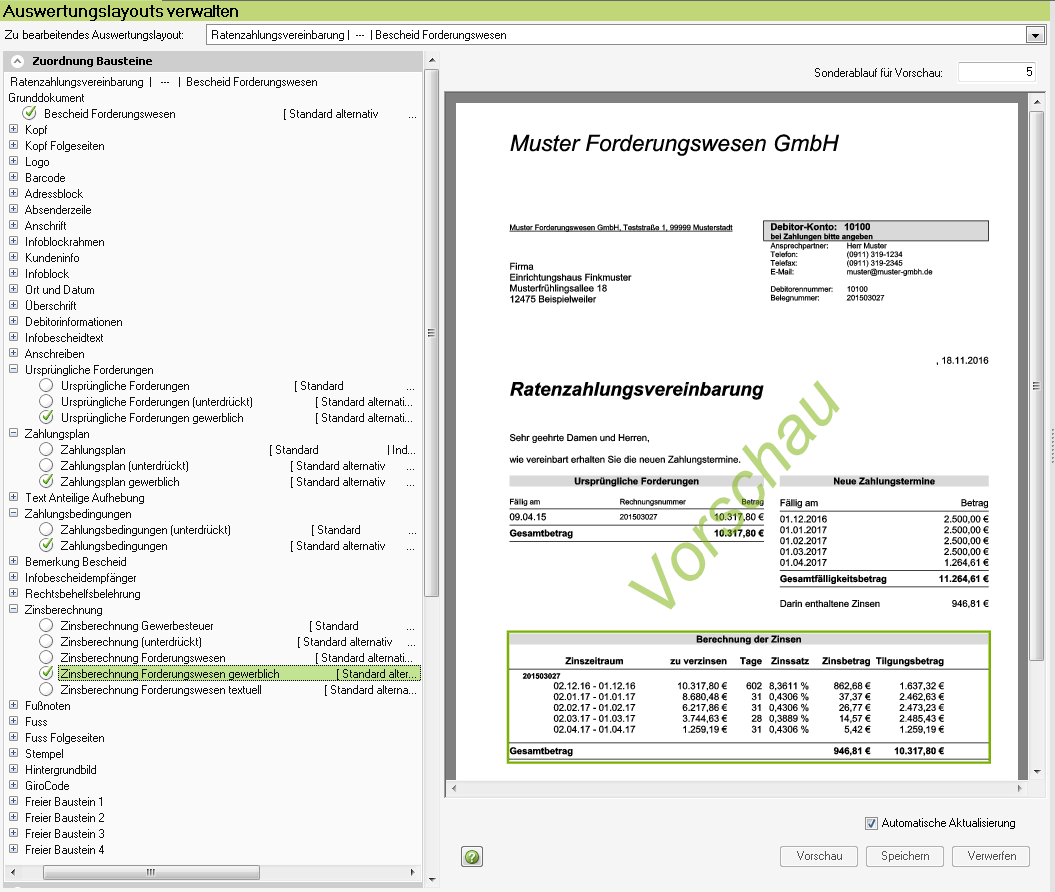Open the Auswertungslayout dropdown arrow
Screen dimensions: 1055x892
(1034, 35)
